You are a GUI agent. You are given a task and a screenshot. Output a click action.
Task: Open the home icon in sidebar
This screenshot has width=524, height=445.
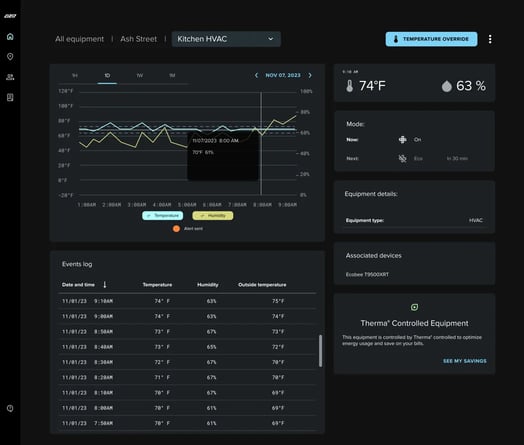coord(10,36)
